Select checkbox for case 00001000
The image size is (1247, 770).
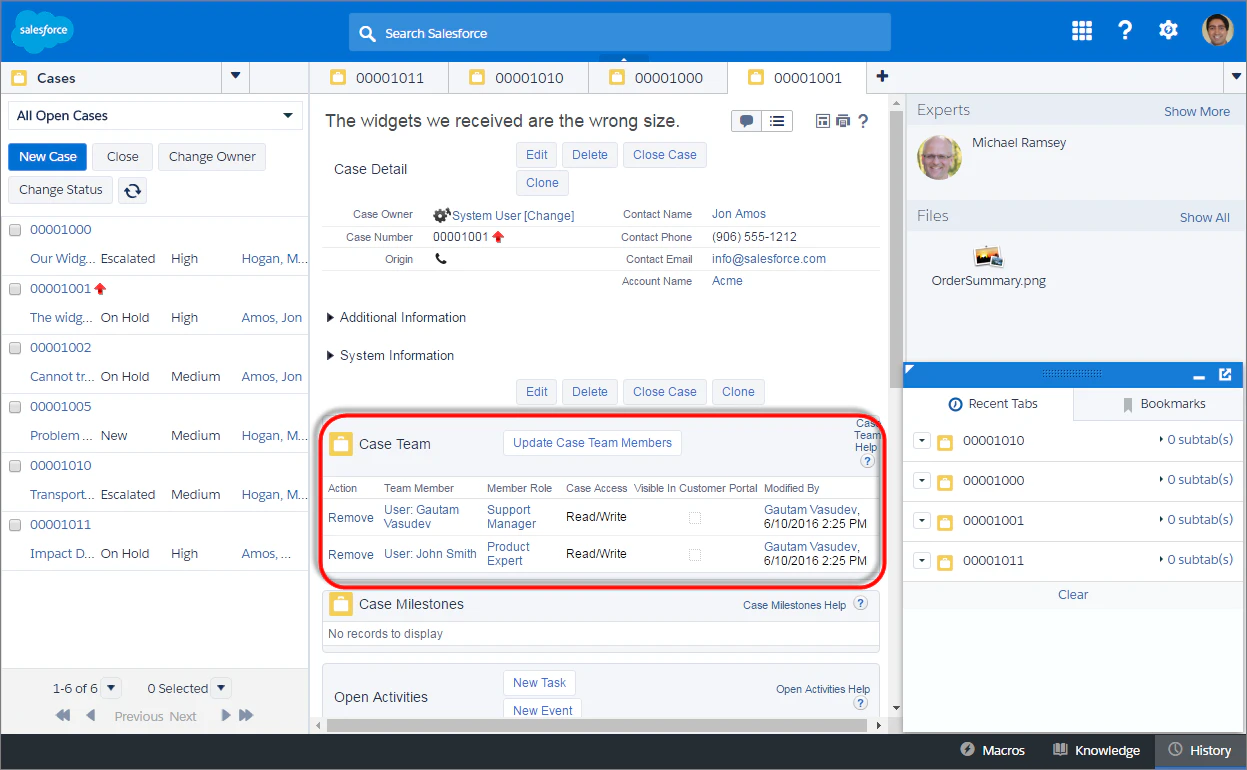15,230
